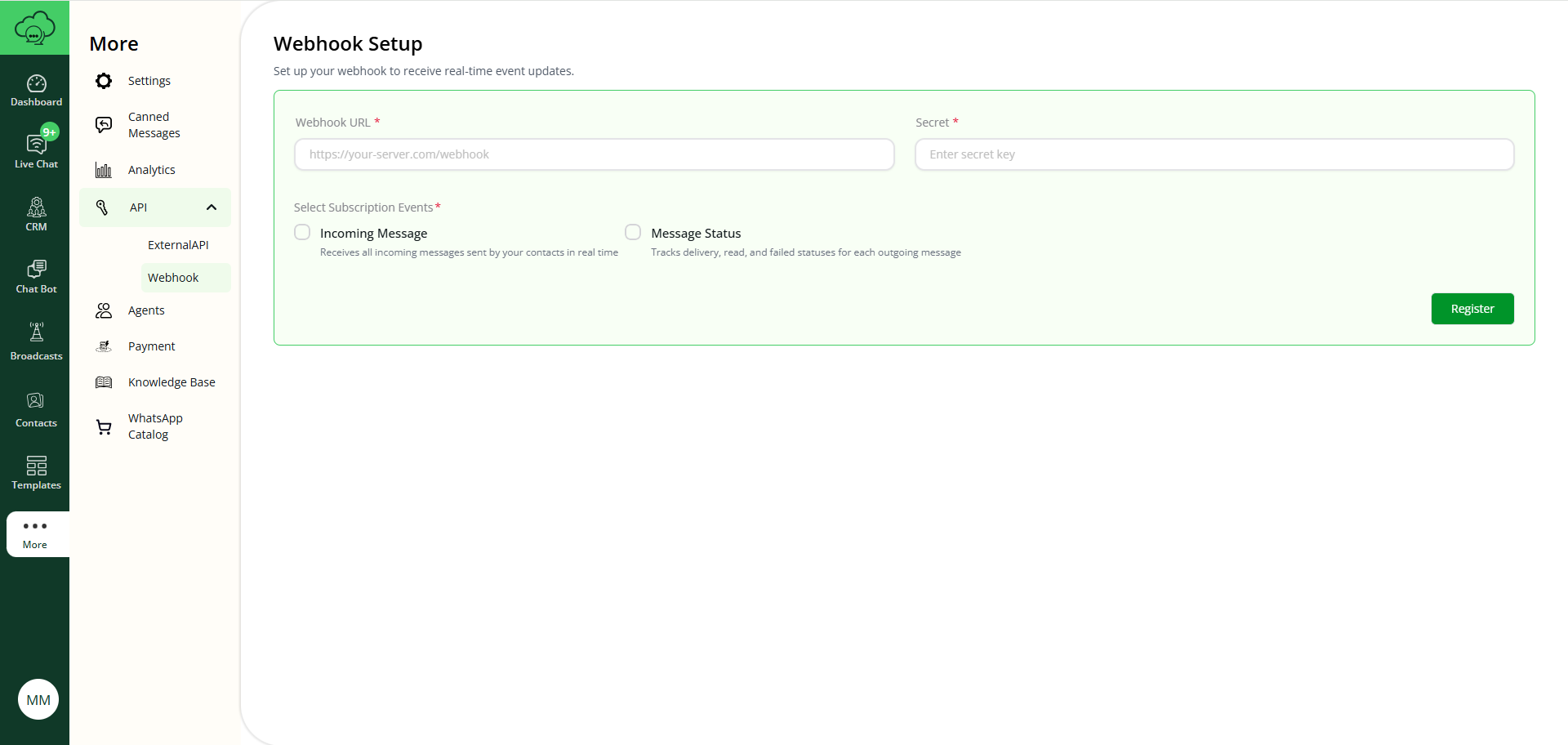Switch to the ExternalAPI tab
The image size is (1568, 745).
(x=178, y=244)
